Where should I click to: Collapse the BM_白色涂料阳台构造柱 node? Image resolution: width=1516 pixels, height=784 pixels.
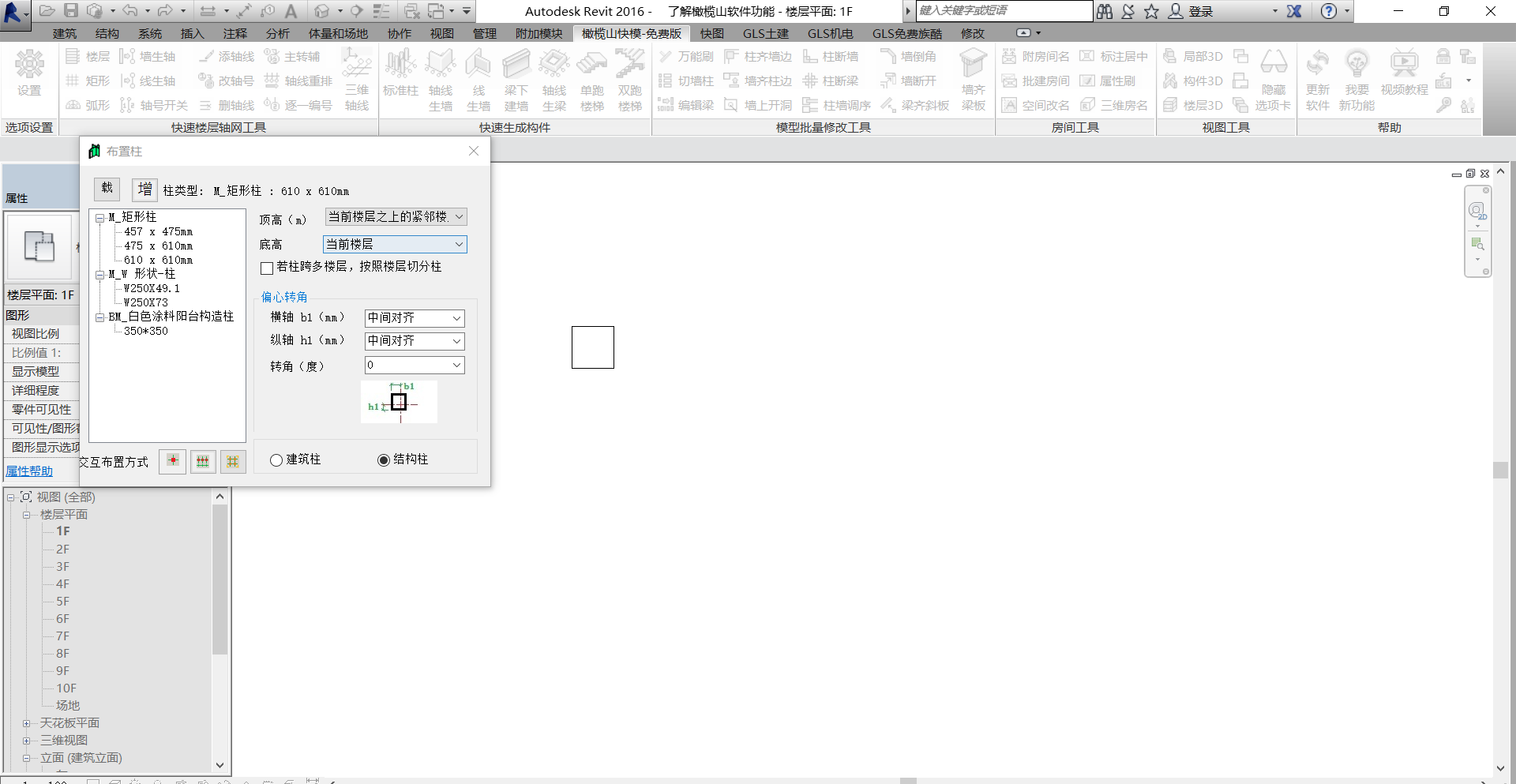click(100, 317)
